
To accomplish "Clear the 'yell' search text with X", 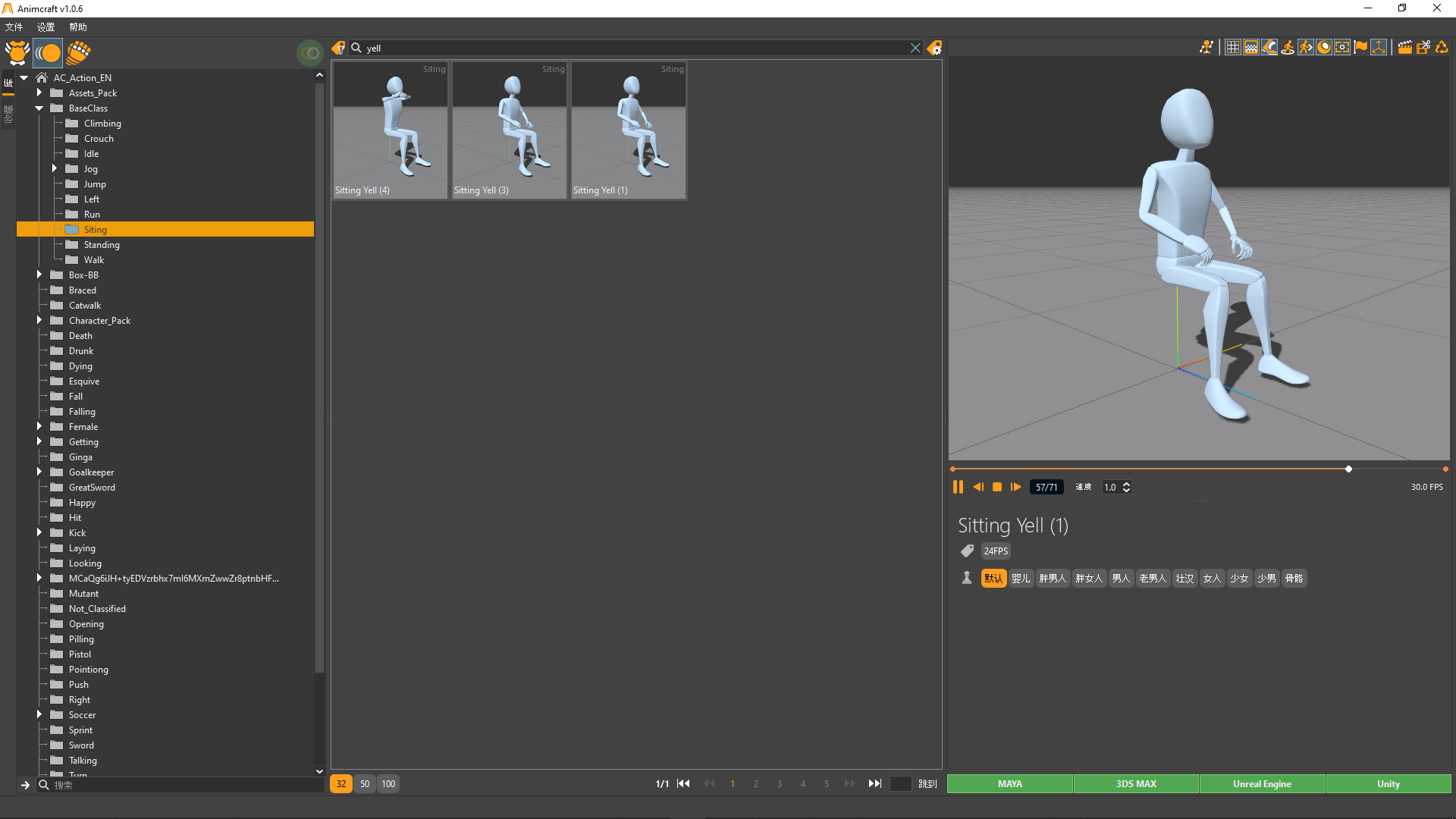I will (915, 48).
